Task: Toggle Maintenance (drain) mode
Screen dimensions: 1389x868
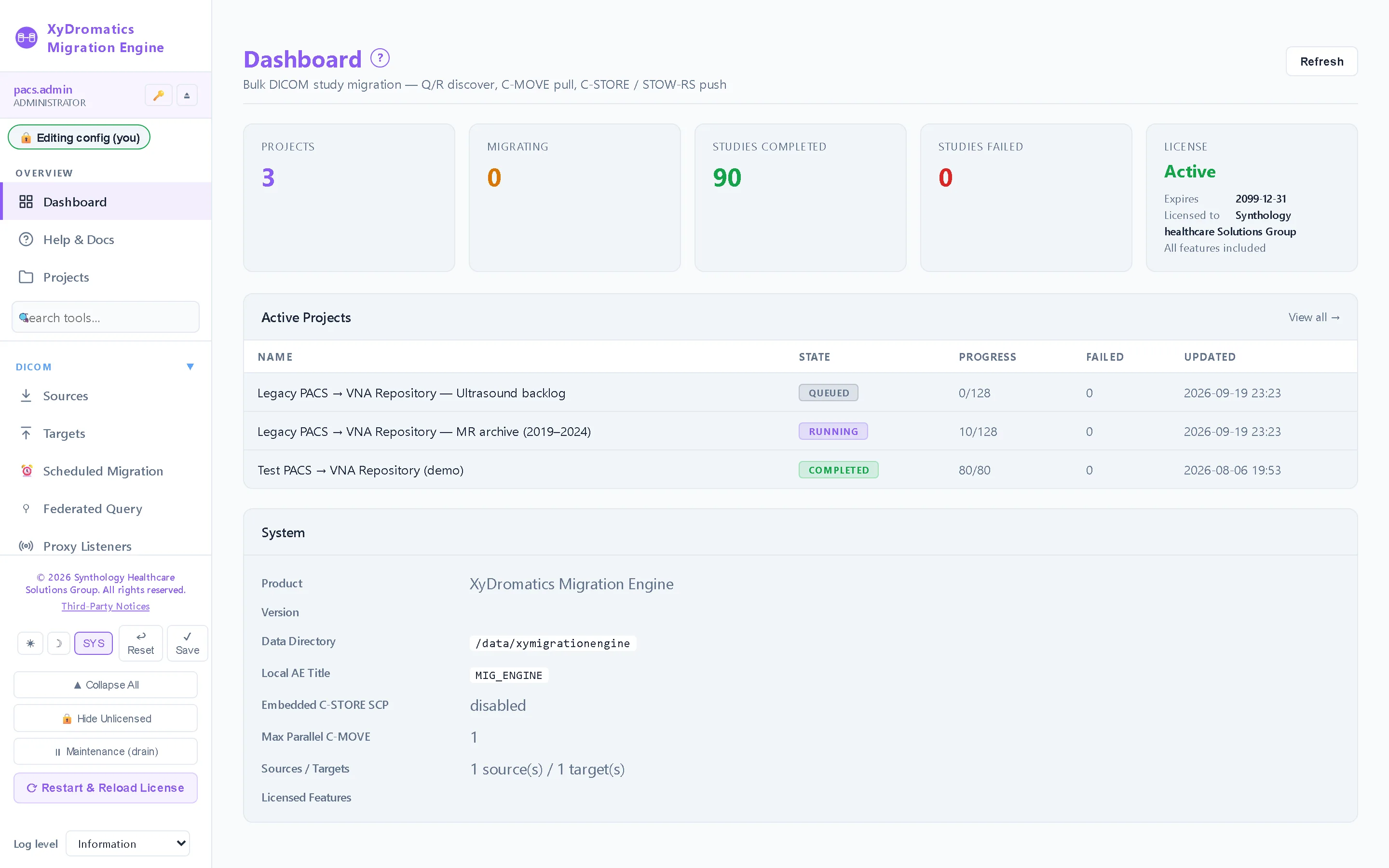Action: tap(106, 751)
